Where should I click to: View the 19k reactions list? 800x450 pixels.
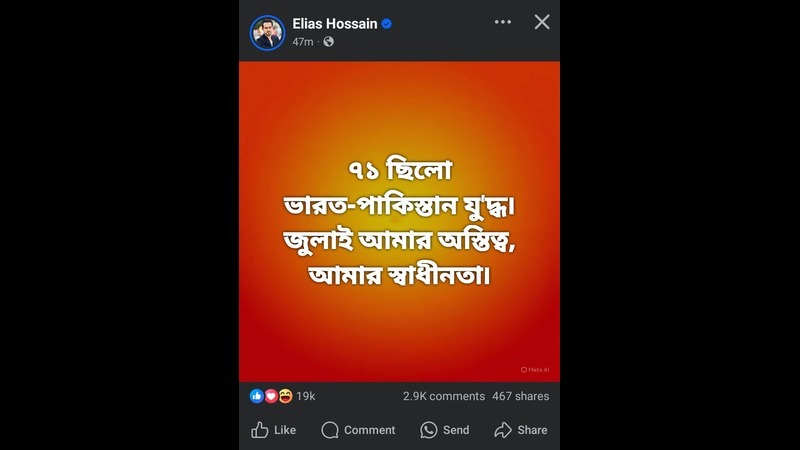point(306,396)
